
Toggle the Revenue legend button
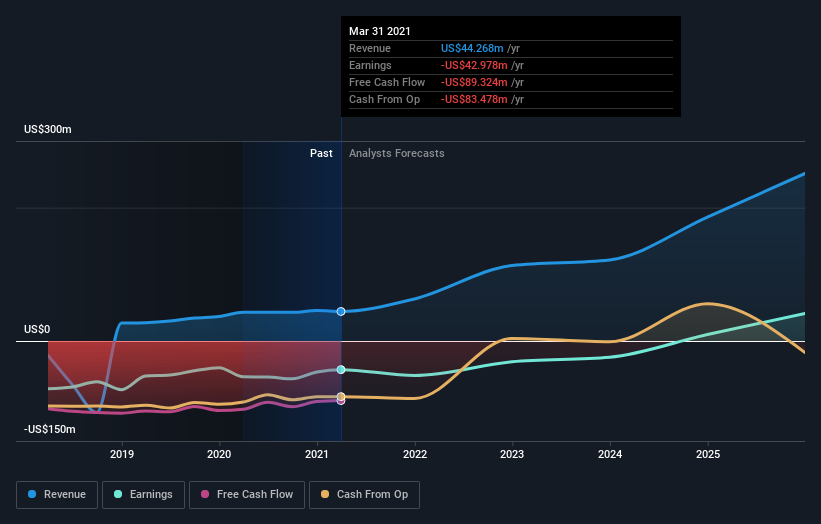click(x=57, y=495)
